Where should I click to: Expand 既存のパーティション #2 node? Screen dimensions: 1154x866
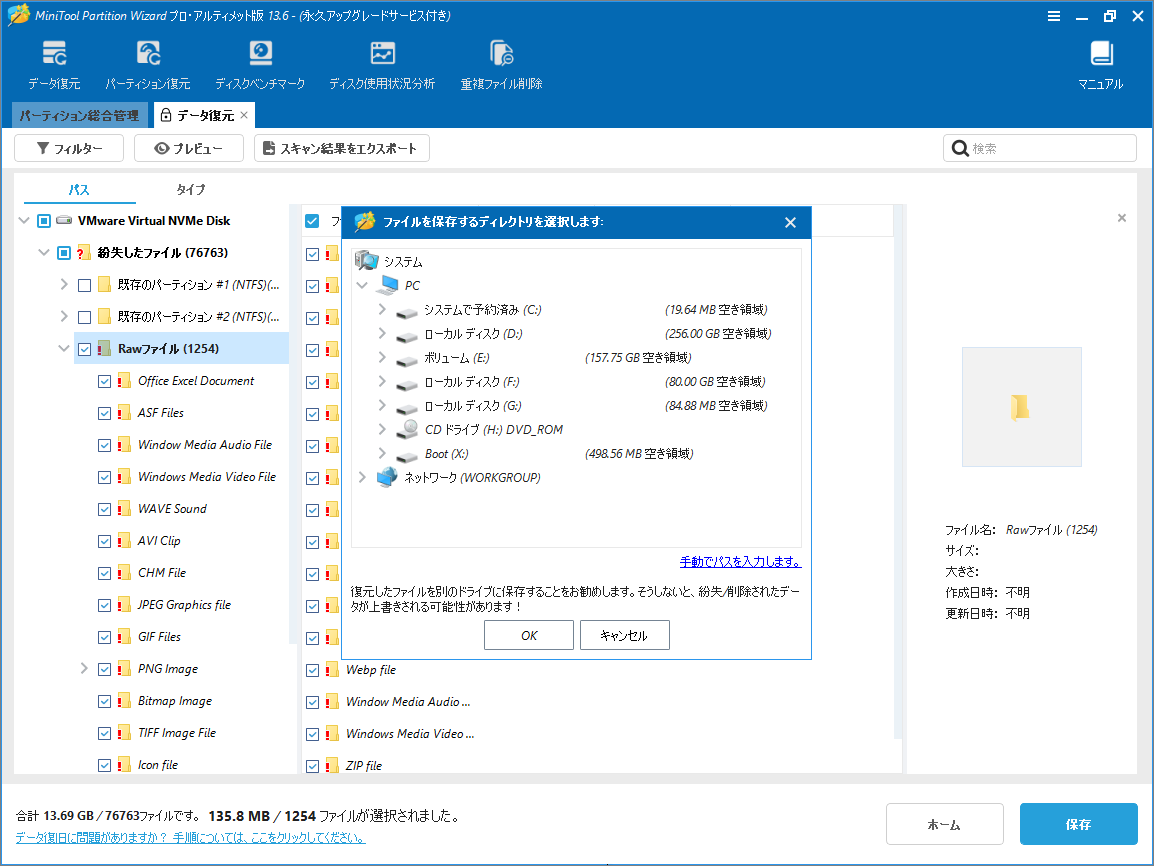[64, 316]
